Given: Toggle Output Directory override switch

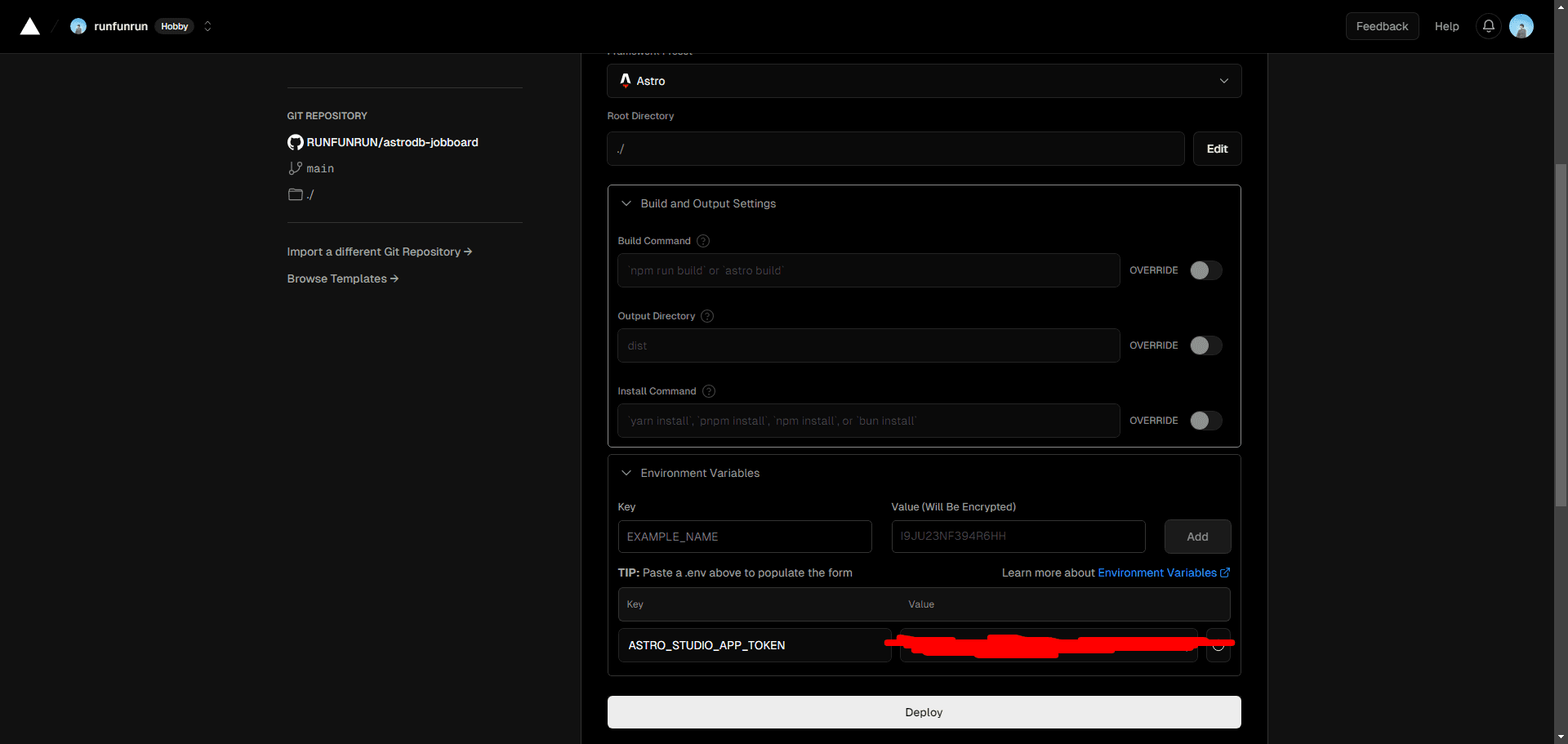Looking at the screenshot, I should tap(1205, 345).
